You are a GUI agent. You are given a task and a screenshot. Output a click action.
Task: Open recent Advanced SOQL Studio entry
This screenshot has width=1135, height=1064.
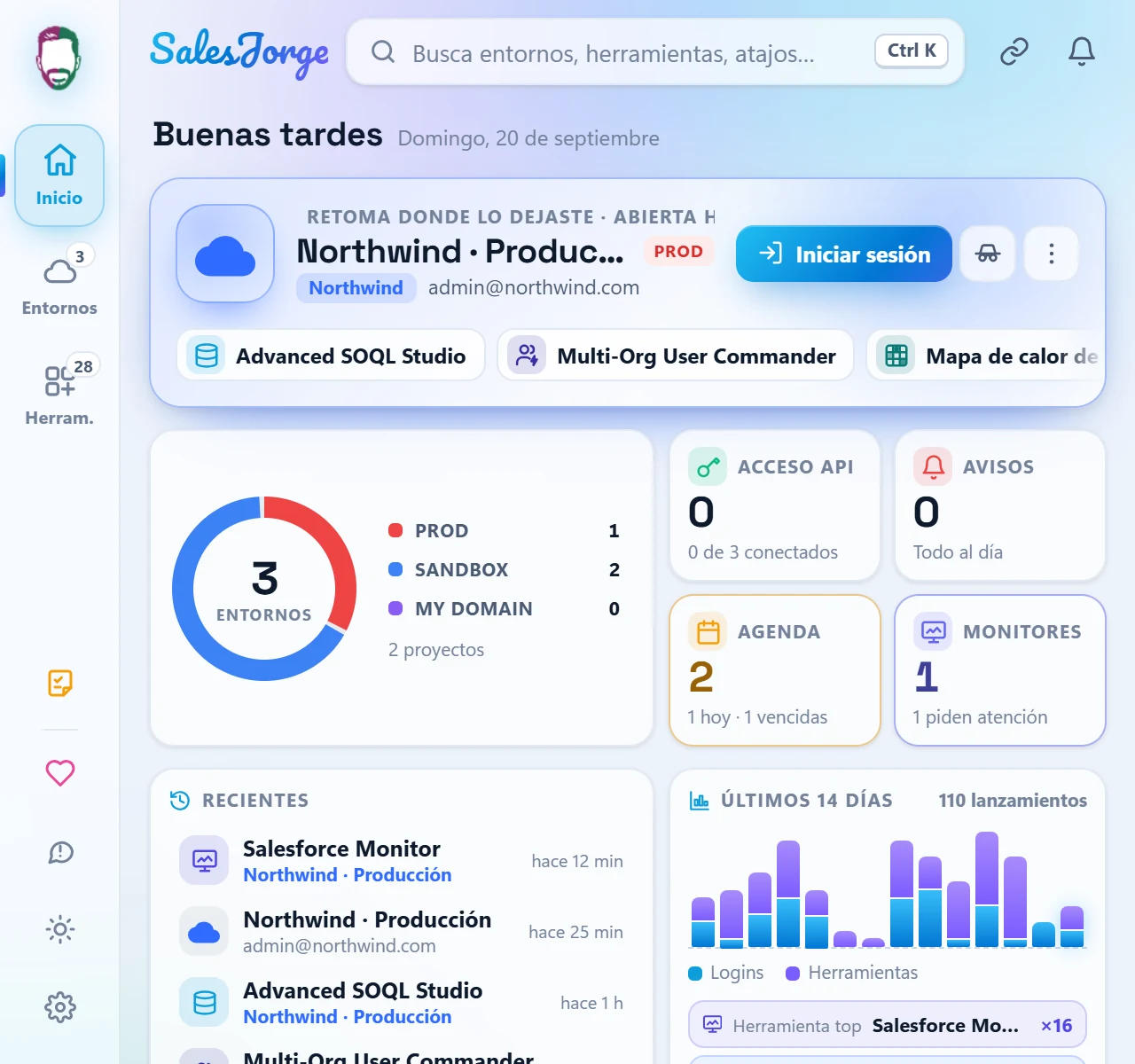pyautogui.click(x=401, y=1003)
